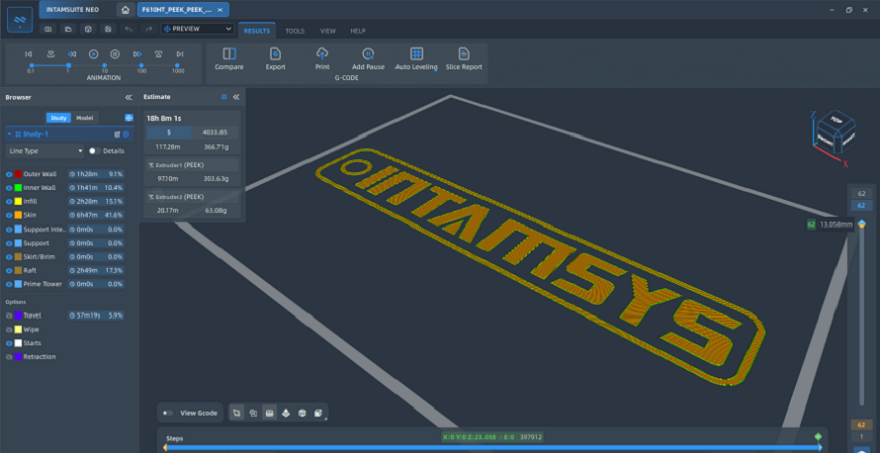Show Retraction points with the eye icon
This screenshot has height=453, width=880.
9,357
